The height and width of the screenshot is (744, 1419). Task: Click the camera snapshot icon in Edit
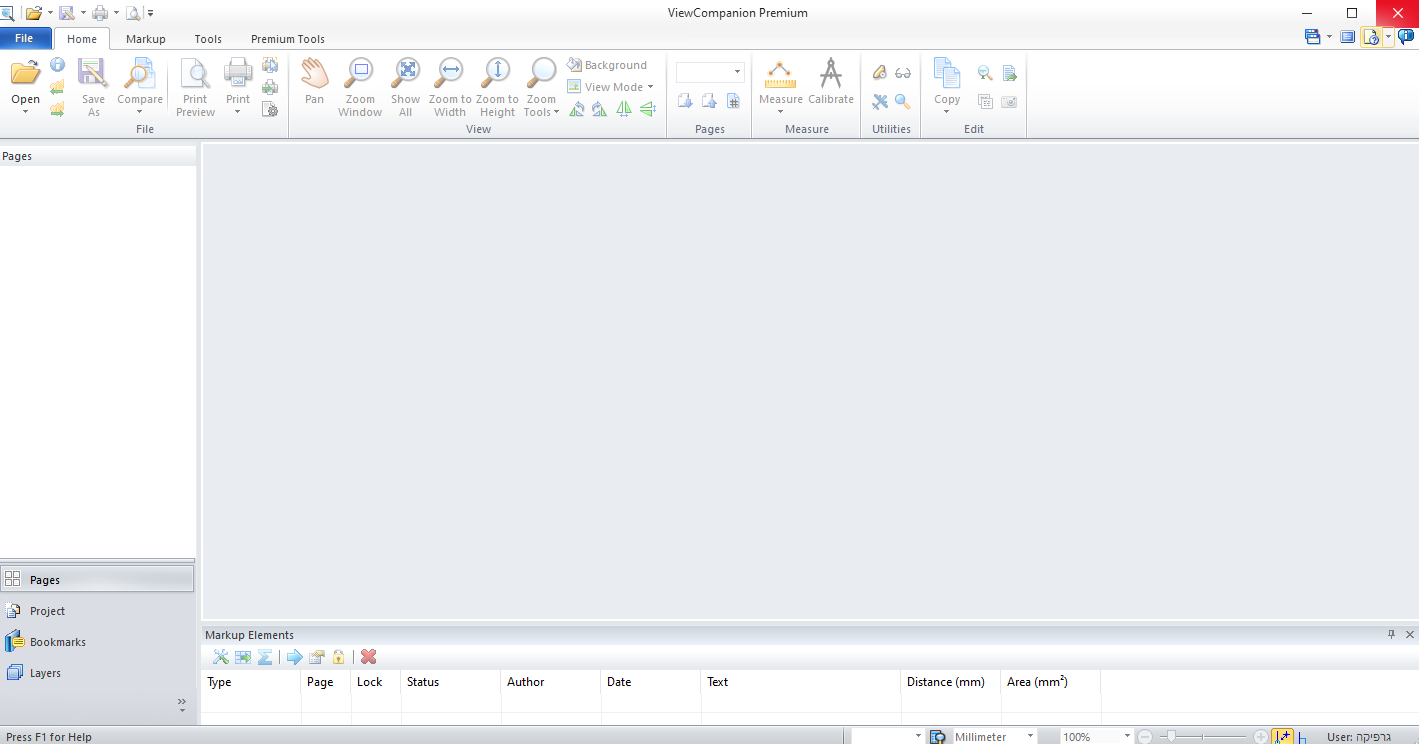[x=1009, y=101]
